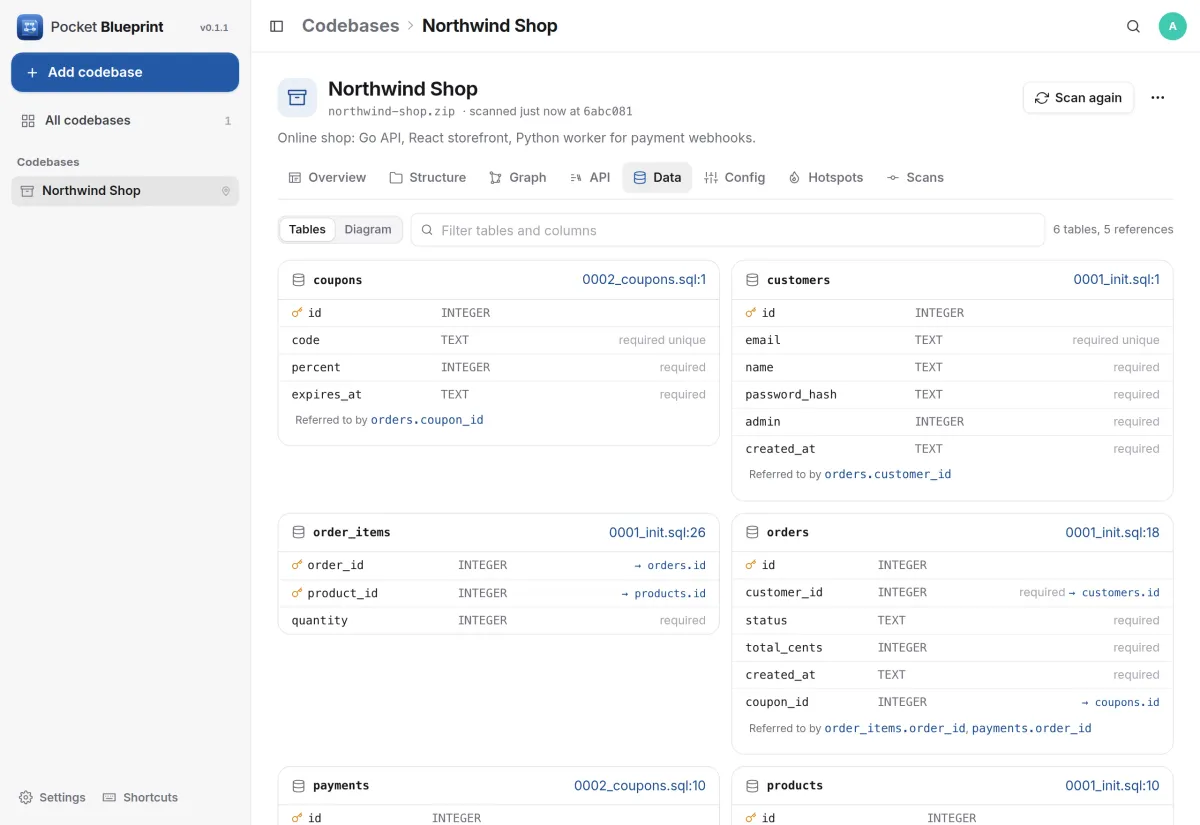The image size is (1200, 825).
Task: Select Northwind Shop in the sidebar
Action: pos(125,191)
